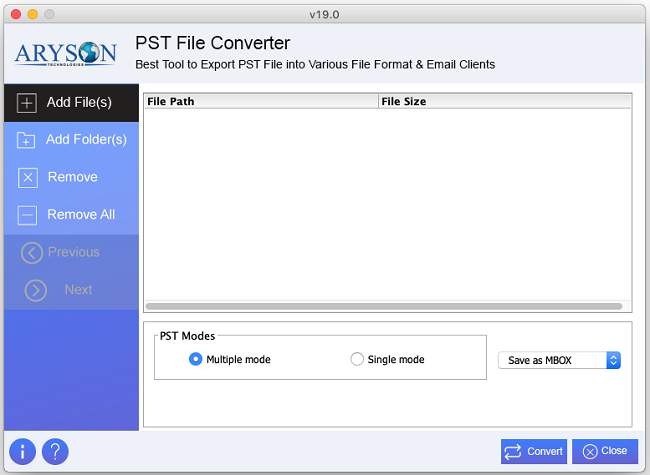Click the Close button's circled X icon

pos(590,451)
